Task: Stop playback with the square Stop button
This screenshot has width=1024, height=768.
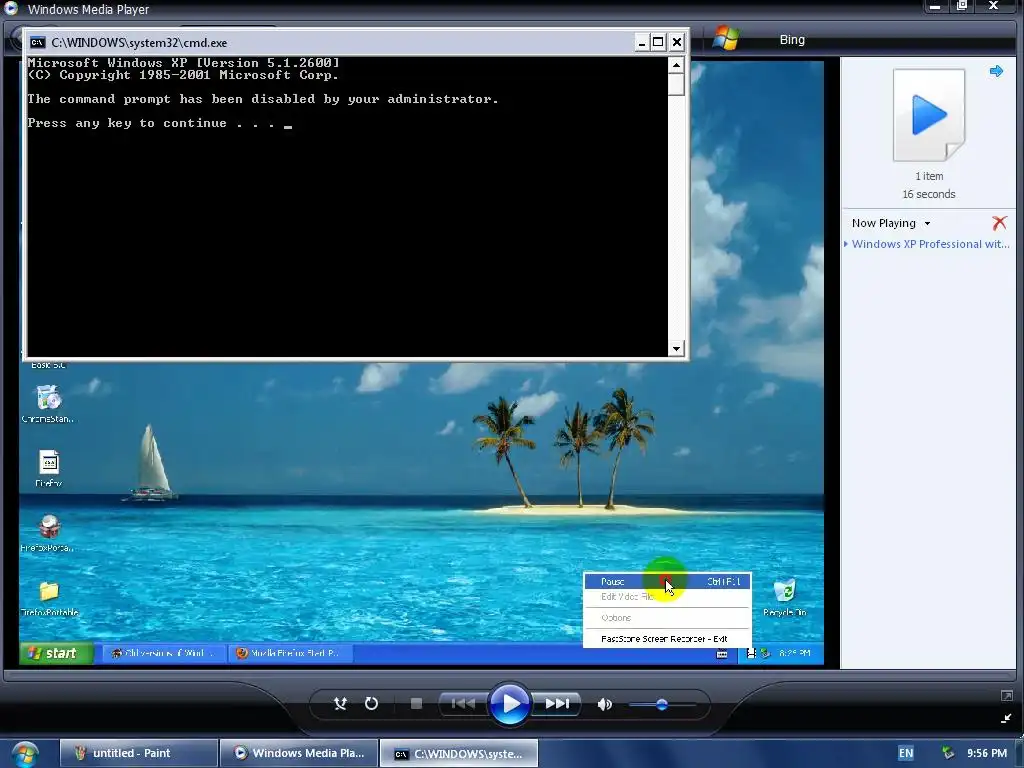Action: click(x=416, y=703)
